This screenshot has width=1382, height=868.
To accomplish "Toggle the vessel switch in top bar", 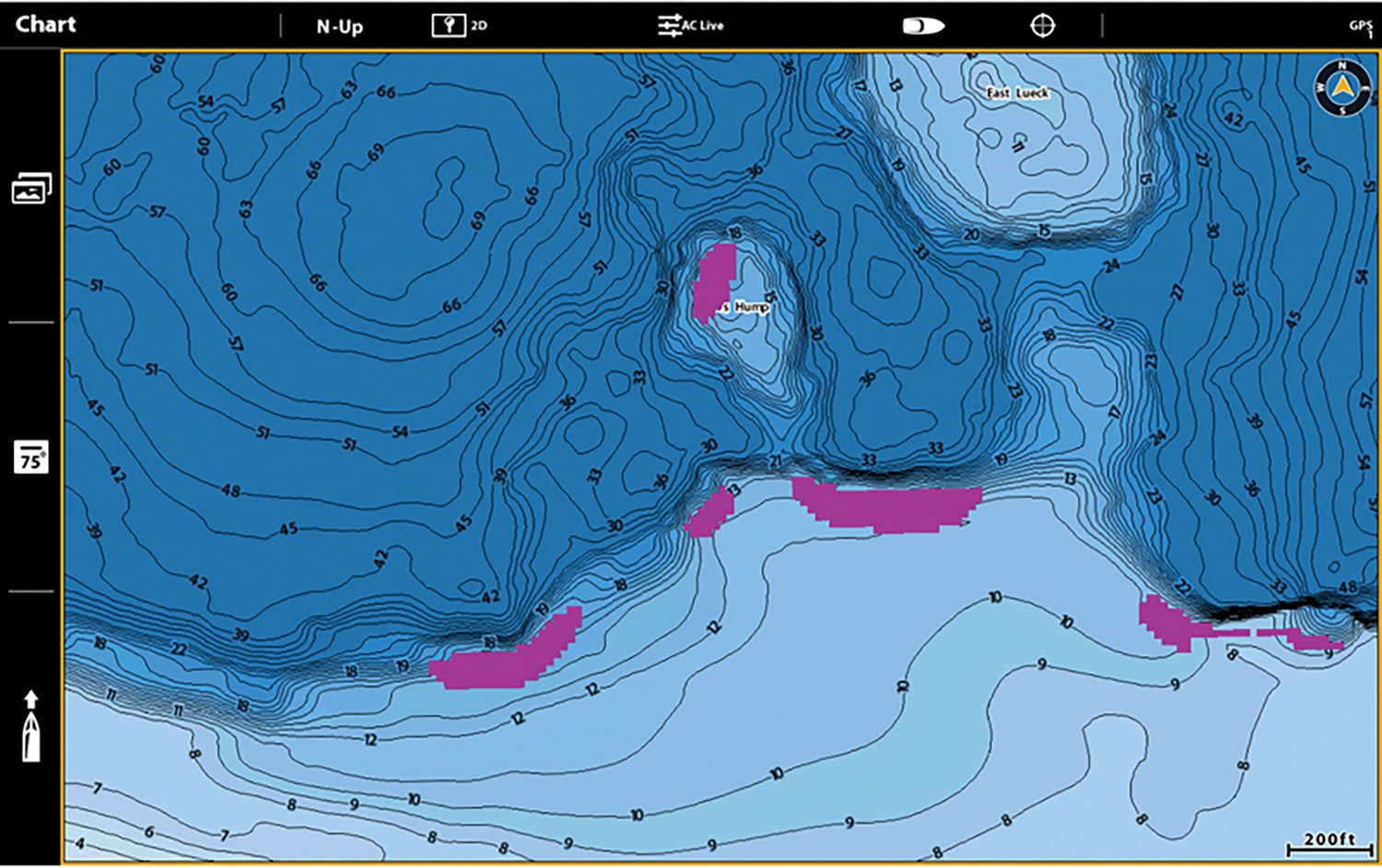I will (923, 26).
